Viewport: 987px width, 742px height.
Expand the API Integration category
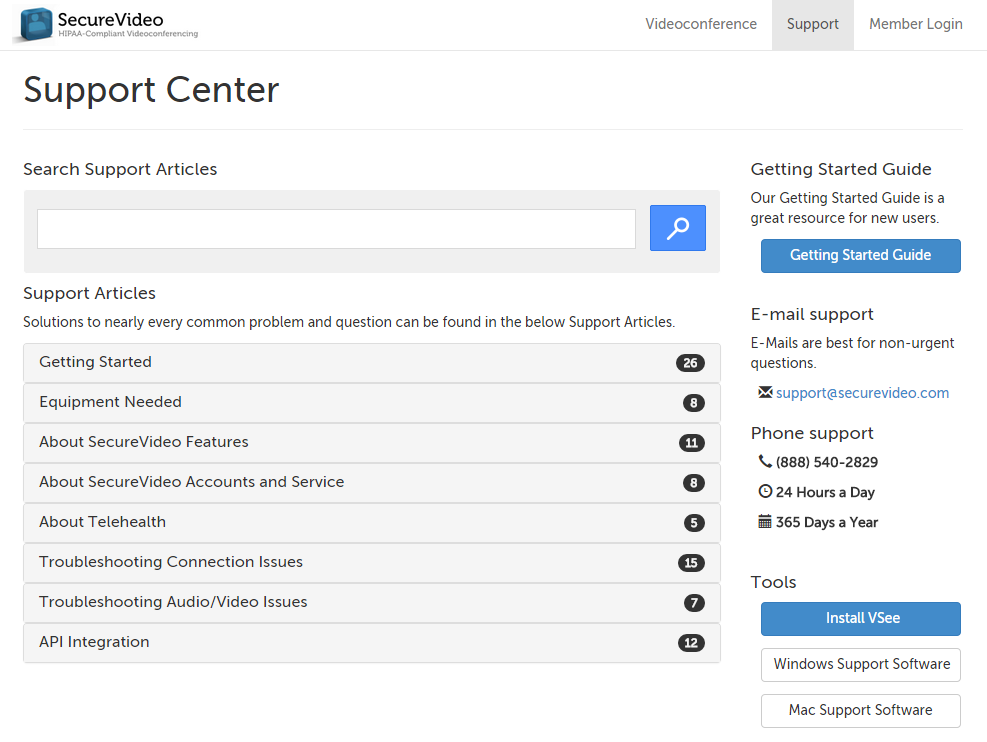coord(371,643)
